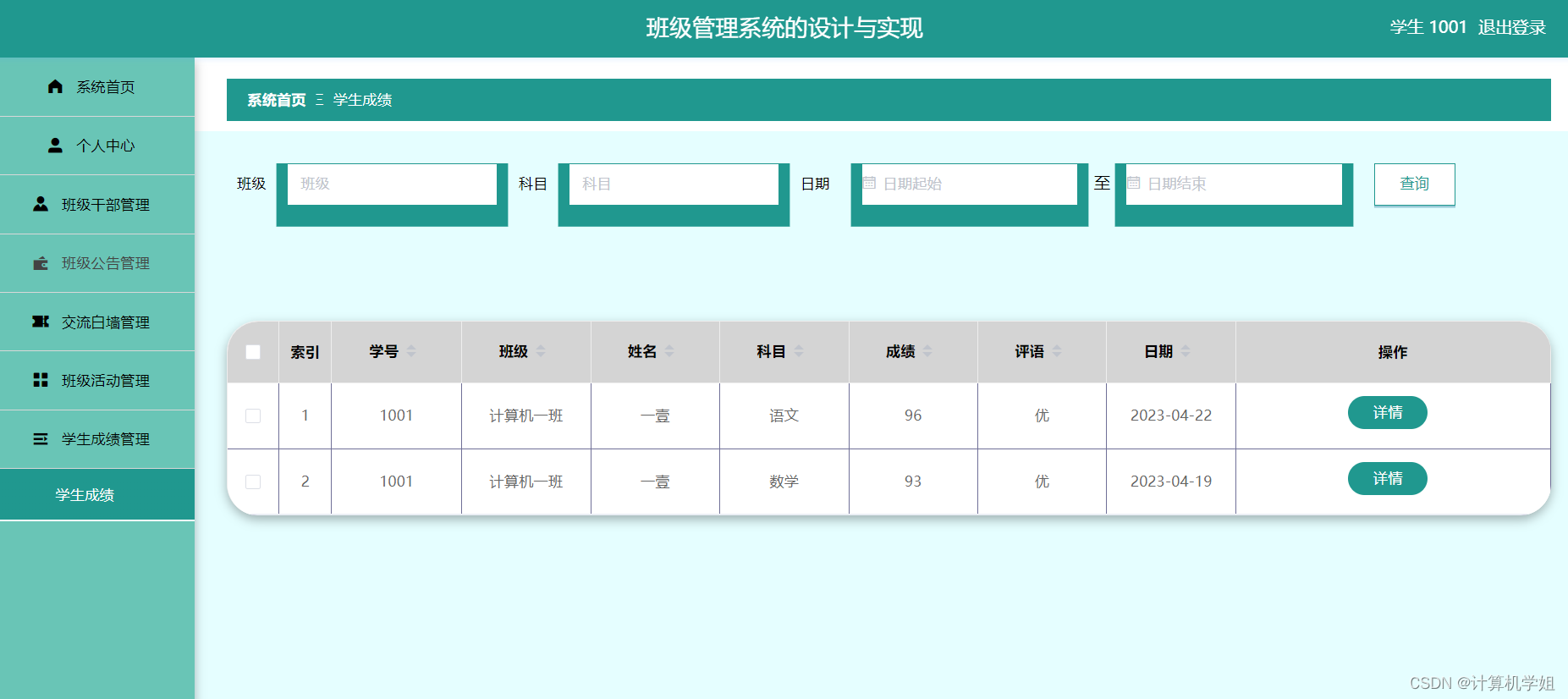Expand 班级活动管理 sidebar menu

pyautogui.click(x=97, y=381)
